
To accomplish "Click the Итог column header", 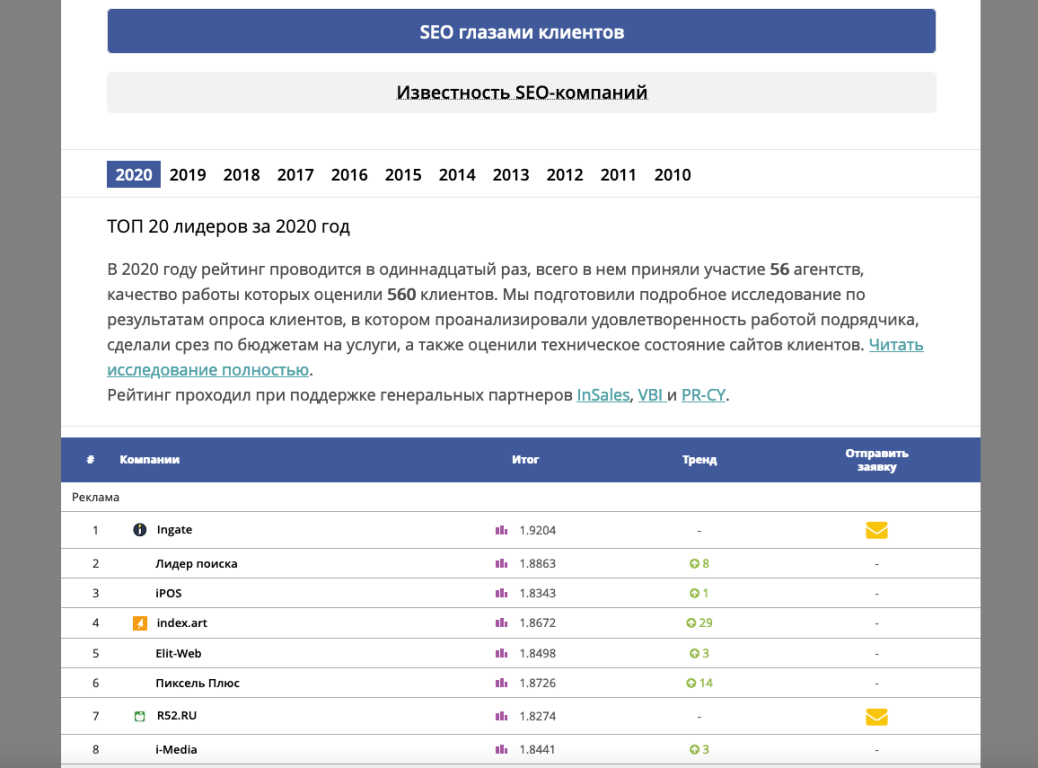I will pos(526,459).
